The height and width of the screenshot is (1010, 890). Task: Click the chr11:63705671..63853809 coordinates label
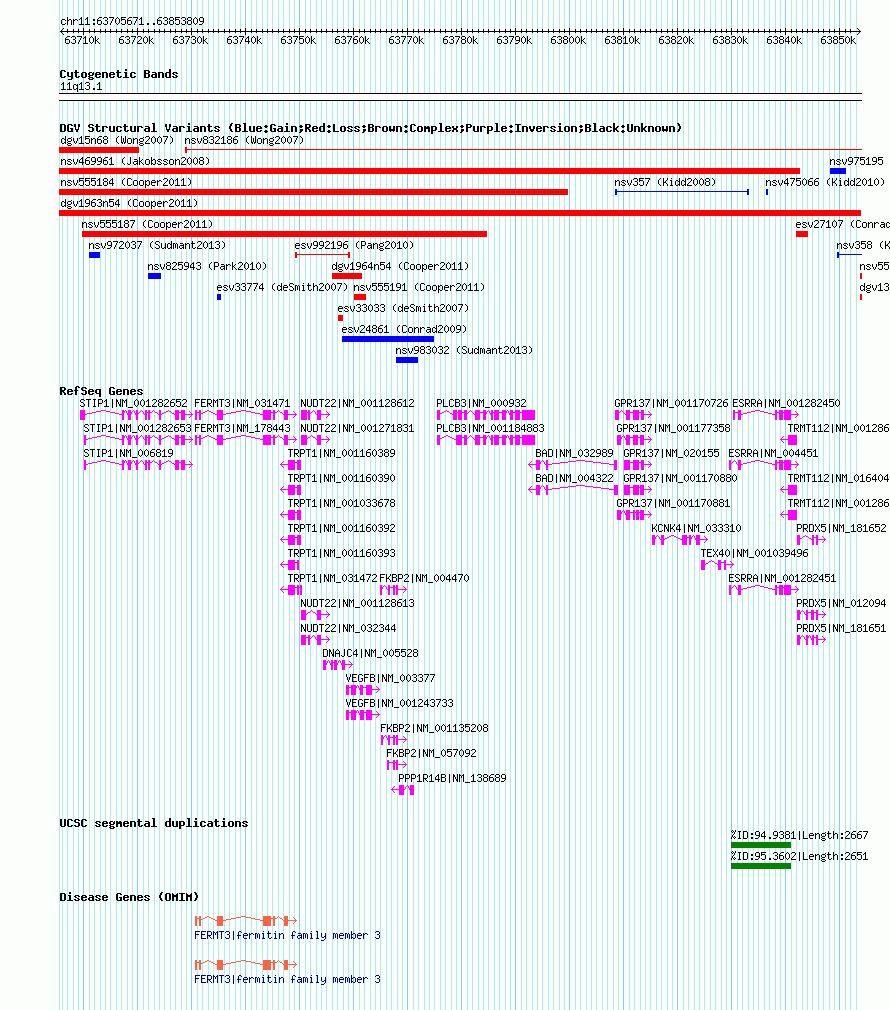(132, 21)
